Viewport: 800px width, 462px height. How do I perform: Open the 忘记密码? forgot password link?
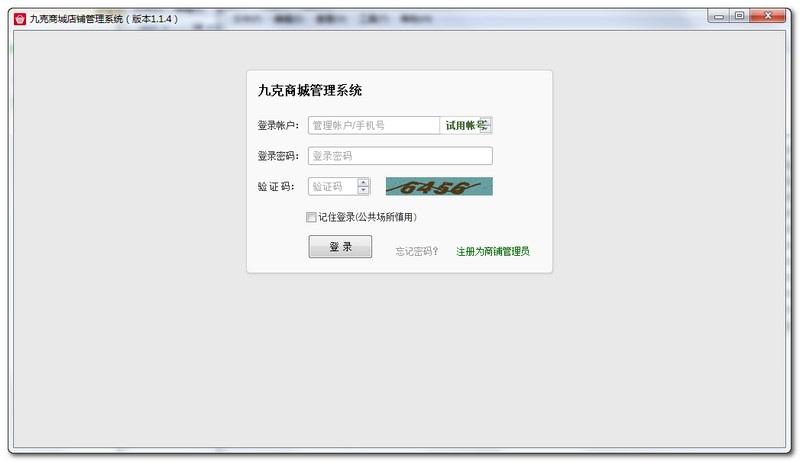(x=417, y=251)
